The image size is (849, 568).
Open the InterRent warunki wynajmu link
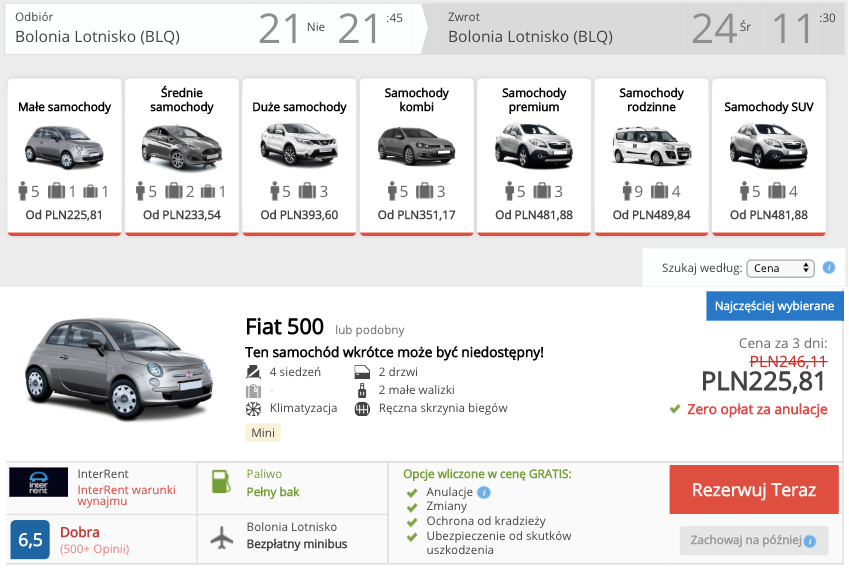(x=127, y=495)
